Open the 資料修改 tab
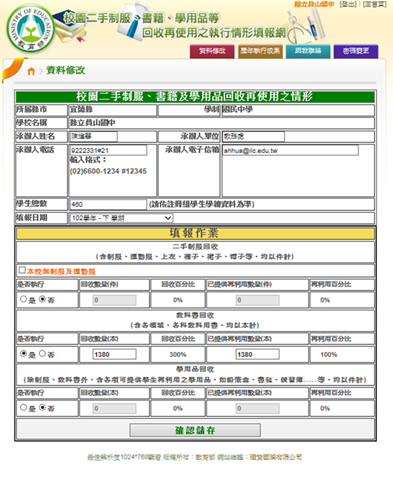The image size is (393, 480). pos(212,51)
